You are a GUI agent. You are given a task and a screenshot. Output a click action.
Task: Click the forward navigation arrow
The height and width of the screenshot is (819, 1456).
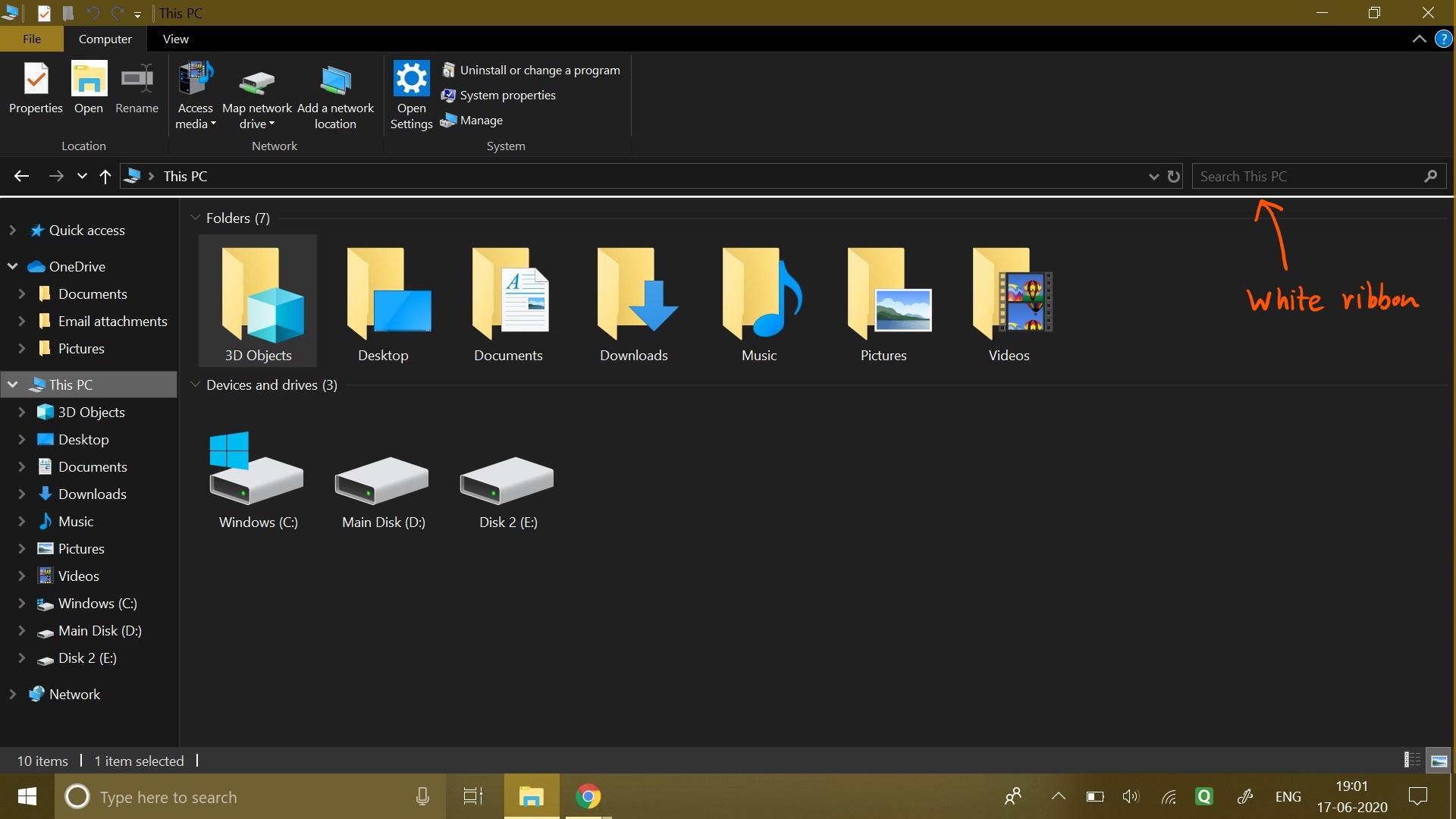point(56,176)
